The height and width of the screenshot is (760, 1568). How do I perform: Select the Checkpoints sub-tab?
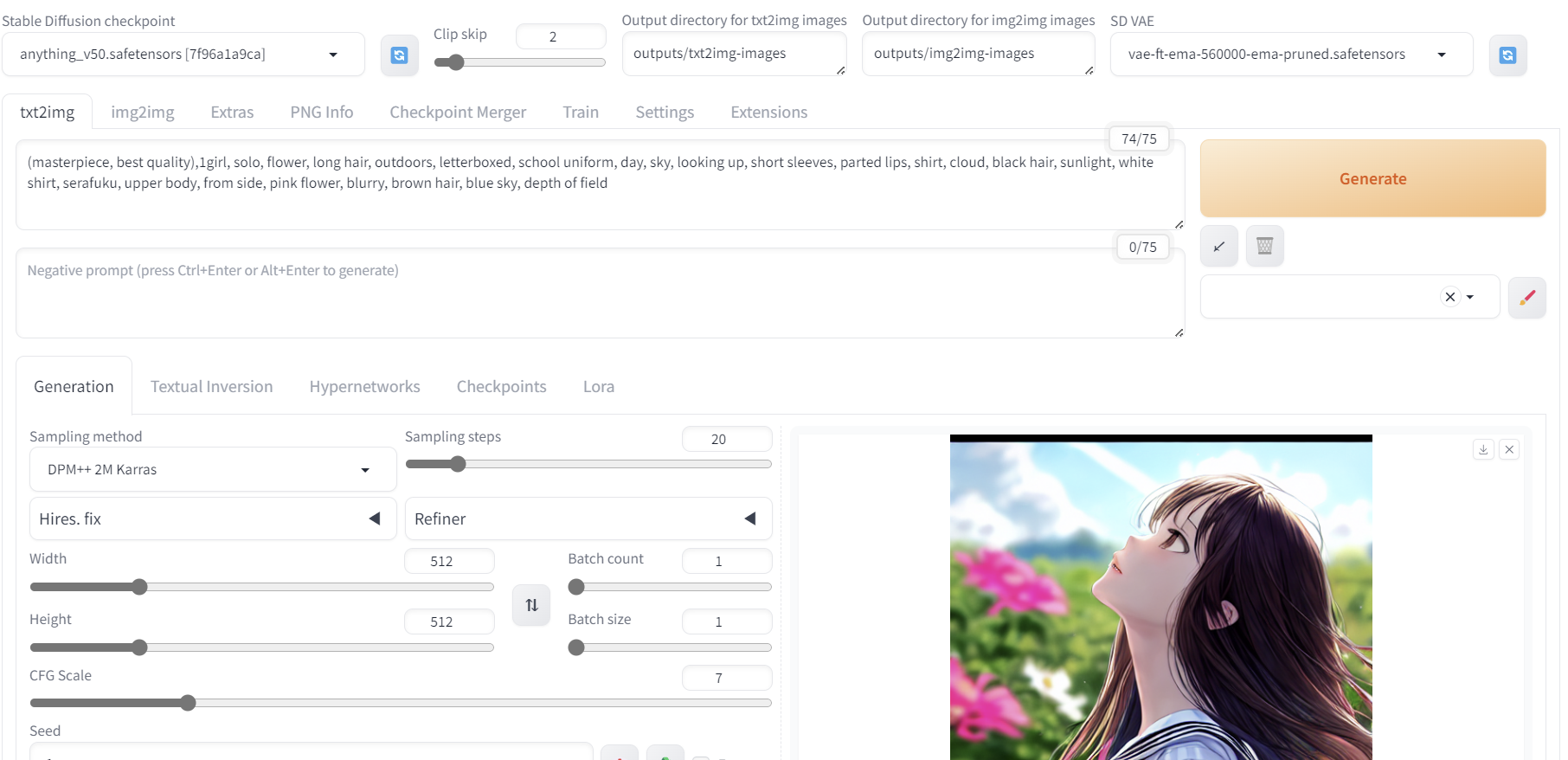point(502,387)
